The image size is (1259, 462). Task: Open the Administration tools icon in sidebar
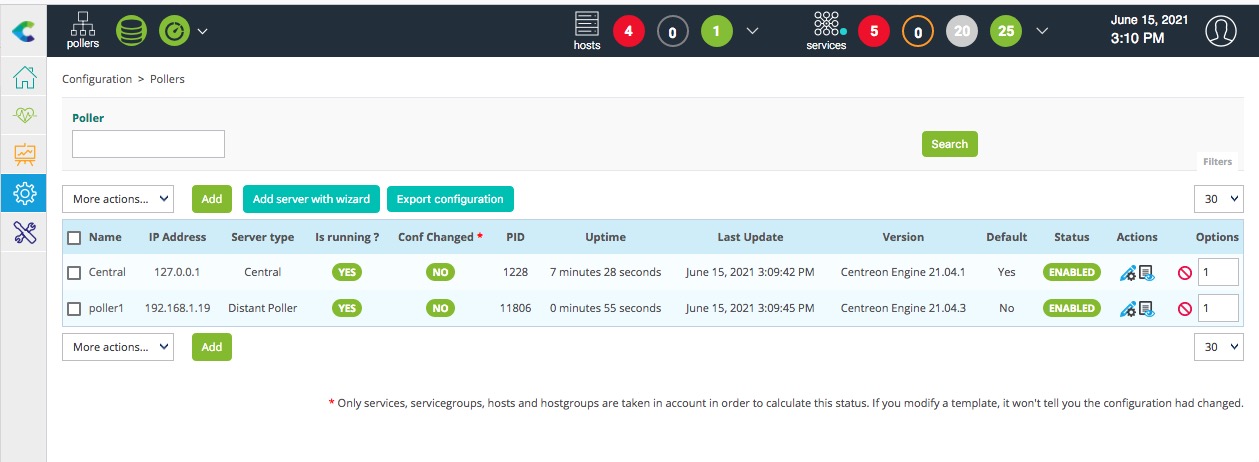[x=24, y=231]
